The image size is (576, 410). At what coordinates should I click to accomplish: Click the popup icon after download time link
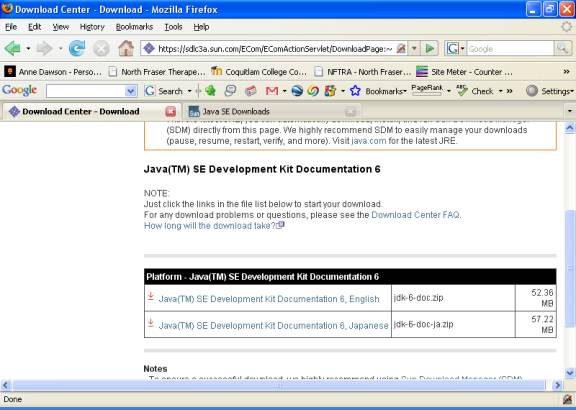pyautogui.click(x=280, y=225)
